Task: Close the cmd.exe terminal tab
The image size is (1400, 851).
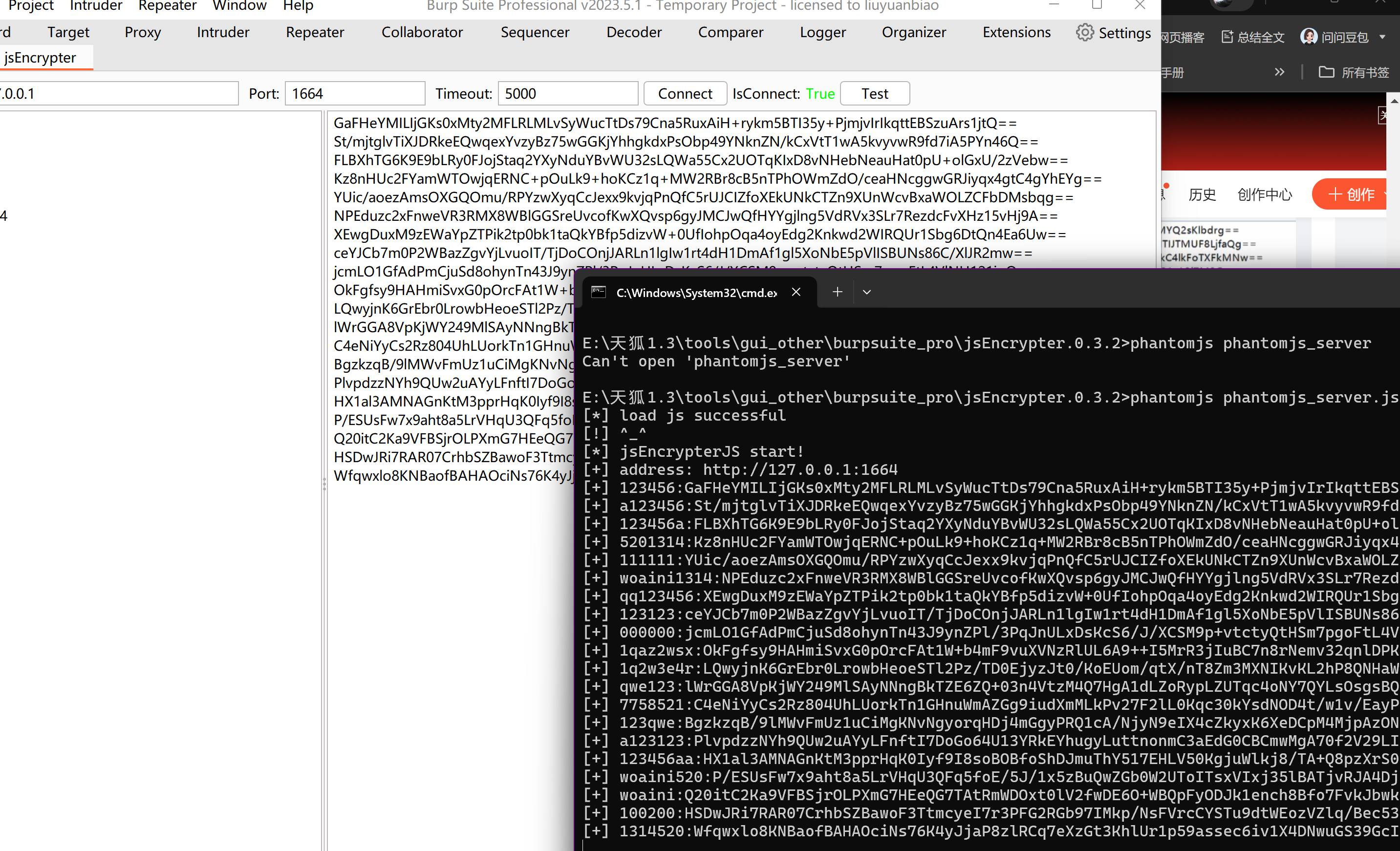Action: point(796,292)
